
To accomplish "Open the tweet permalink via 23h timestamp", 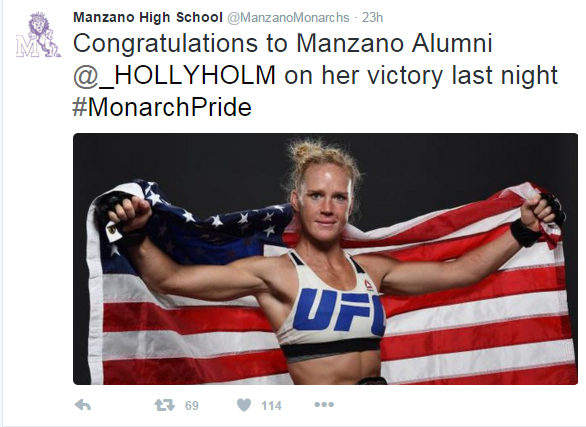I will 372,18.
